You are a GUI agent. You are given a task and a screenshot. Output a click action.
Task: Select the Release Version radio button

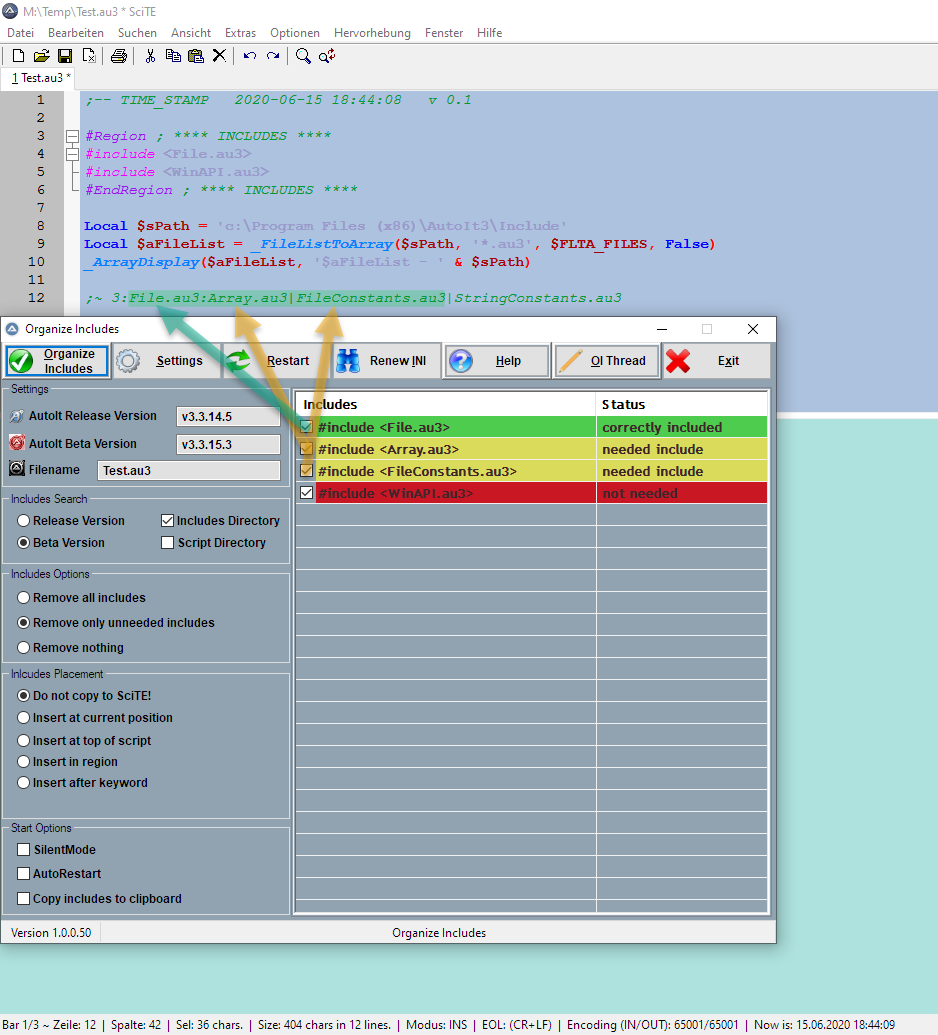coord(24,521)
